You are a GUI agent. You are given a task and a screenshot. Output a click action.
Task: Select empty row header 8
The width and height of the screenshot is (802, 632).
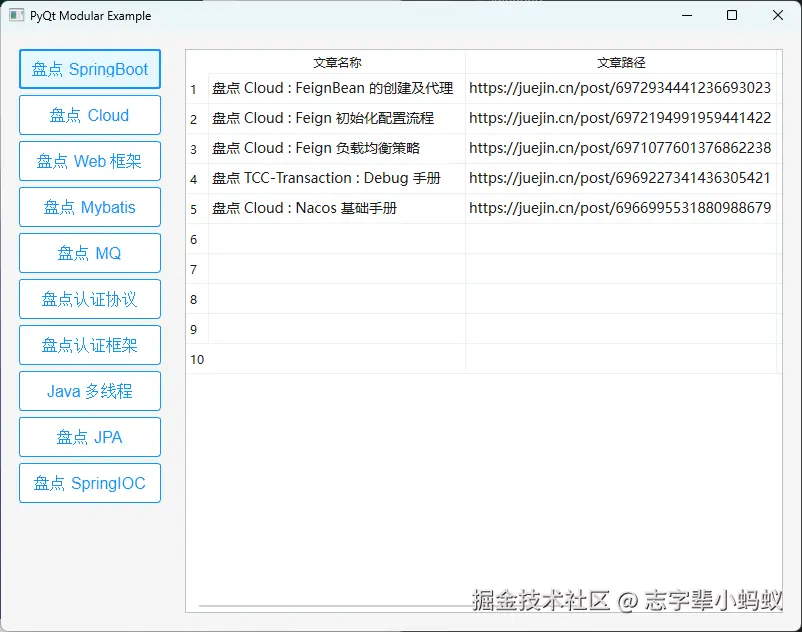pos(197,299)
